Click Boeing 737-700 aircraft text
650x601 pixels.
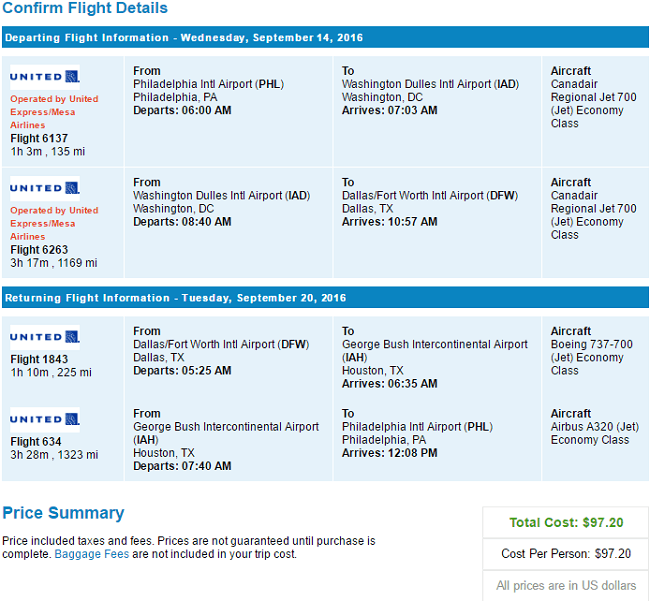(591, 344)
